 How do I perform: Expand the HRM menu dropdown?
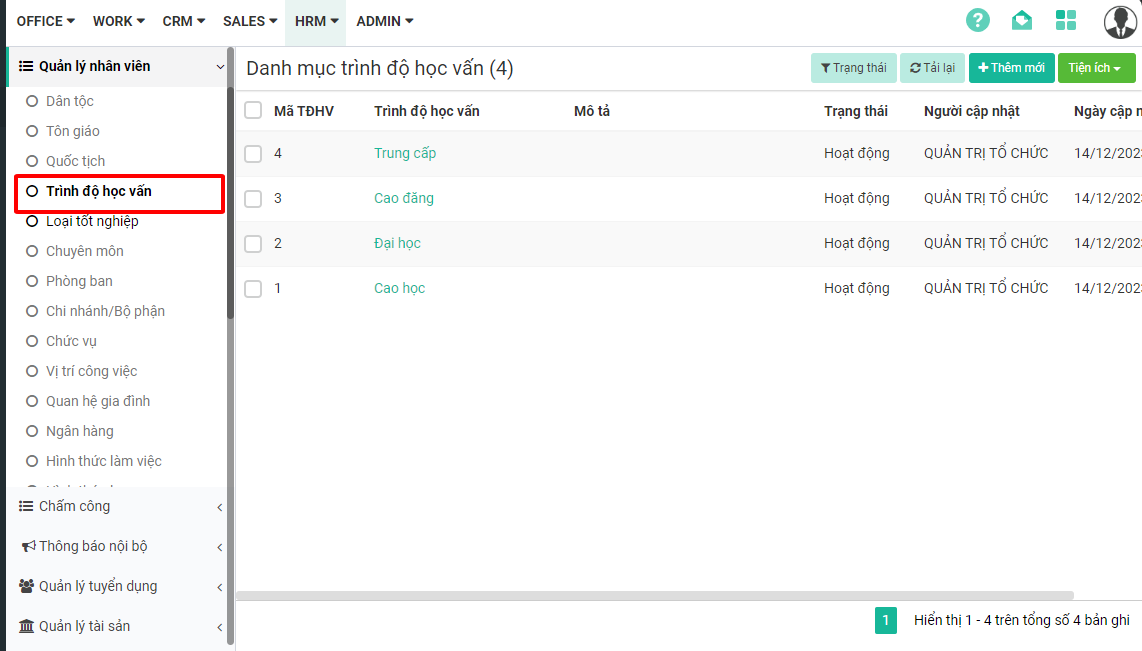pyautogui.click(x=316, y=21)
